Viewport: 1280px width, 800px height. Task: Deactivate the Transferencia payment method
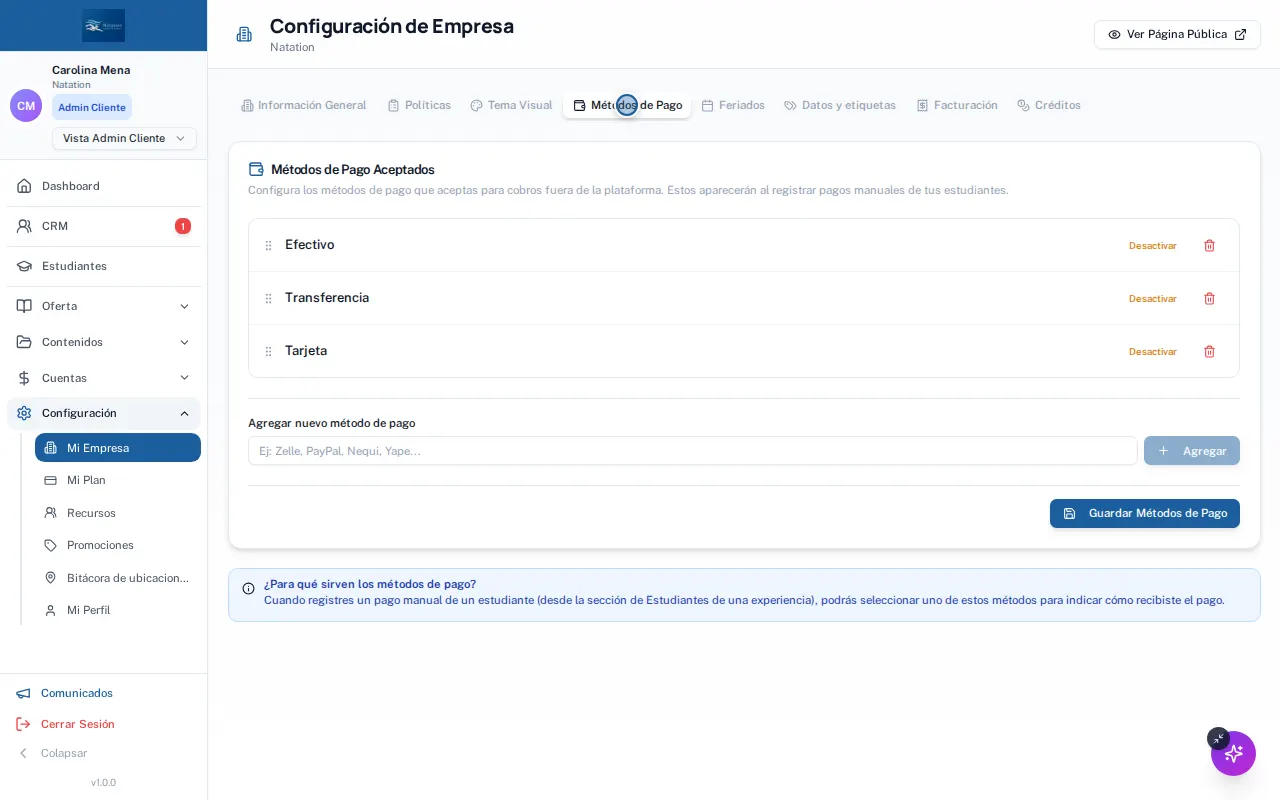point(1153,298)
